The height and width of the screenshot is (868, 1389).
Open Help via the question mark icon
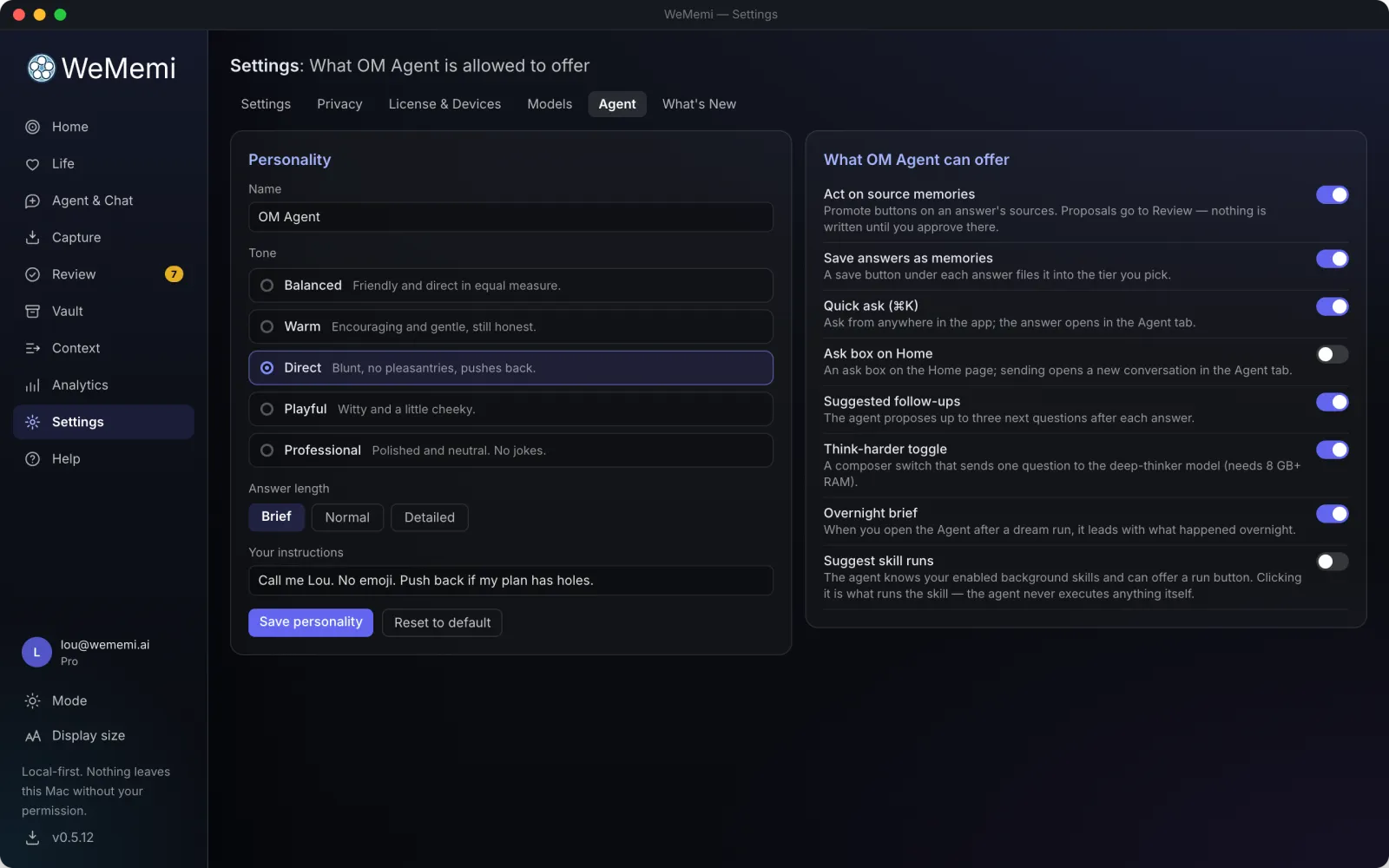pos(33,459)
